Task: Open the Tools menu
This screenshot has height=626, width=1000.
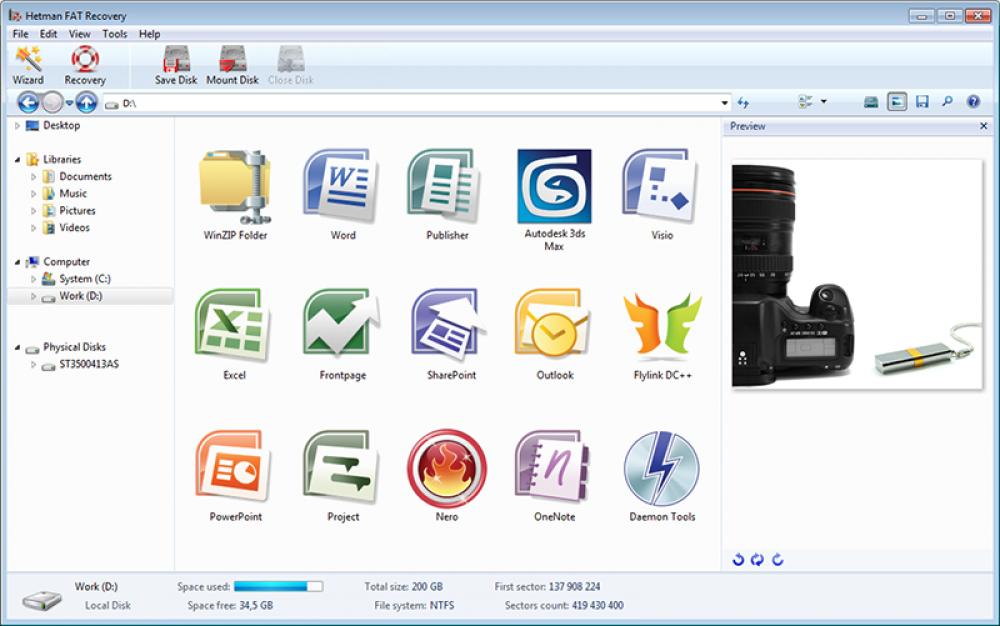Action: (x=114, y=33)
